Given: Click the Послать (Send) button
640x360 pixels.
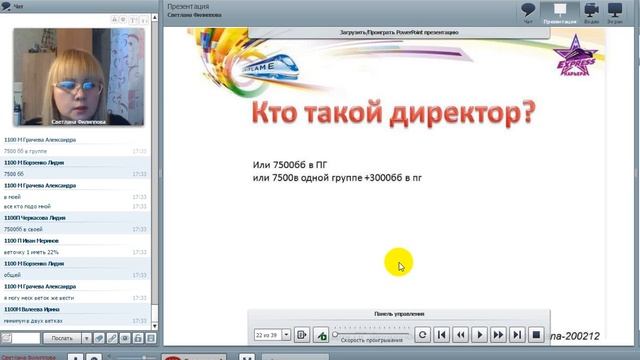Looking at the screenshot, I should [x=62, y=338].
